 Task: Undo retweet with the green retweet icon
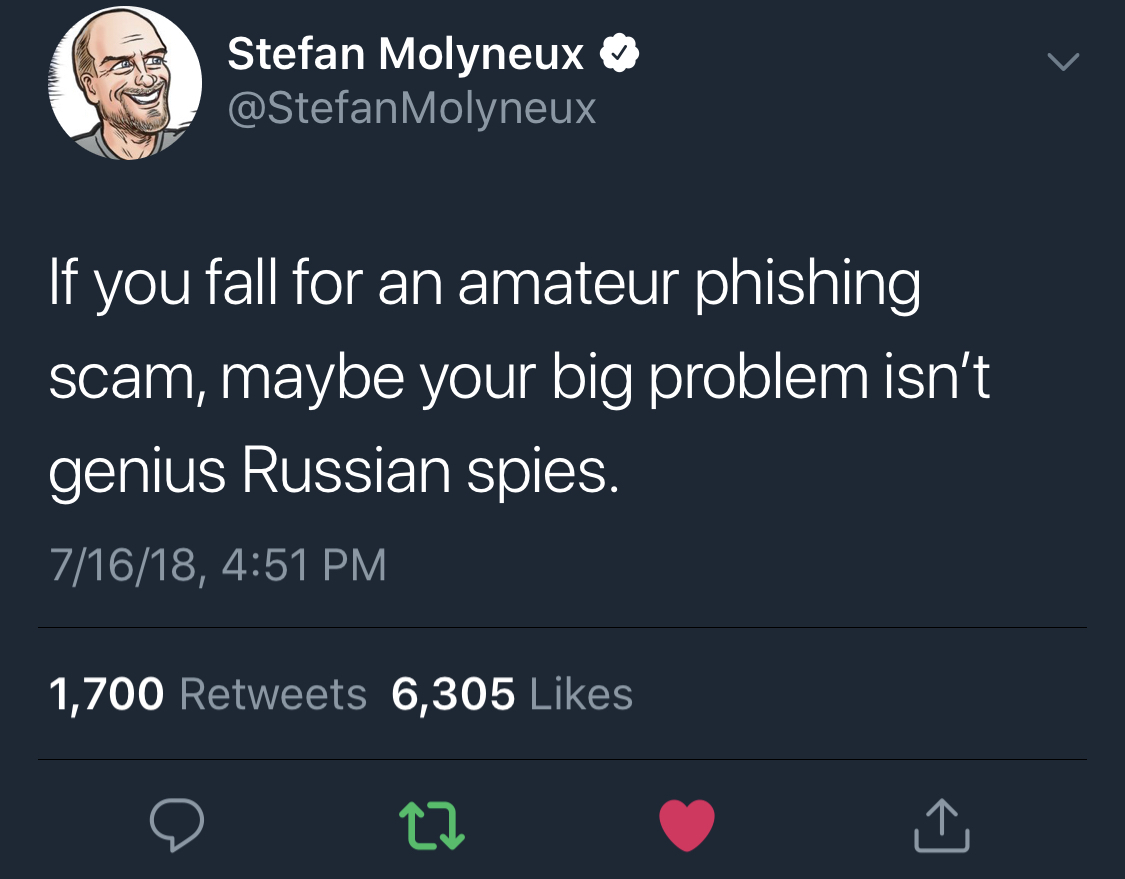pos(432,826)
